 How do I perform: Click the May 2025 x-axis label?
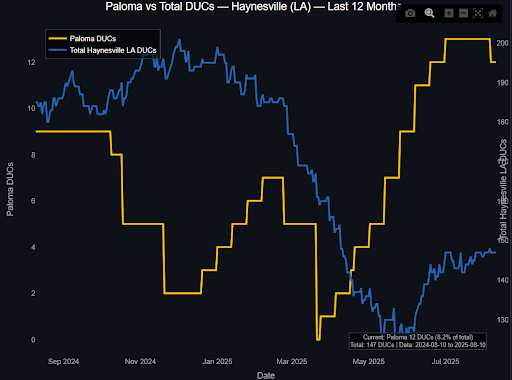coord(369,361)
